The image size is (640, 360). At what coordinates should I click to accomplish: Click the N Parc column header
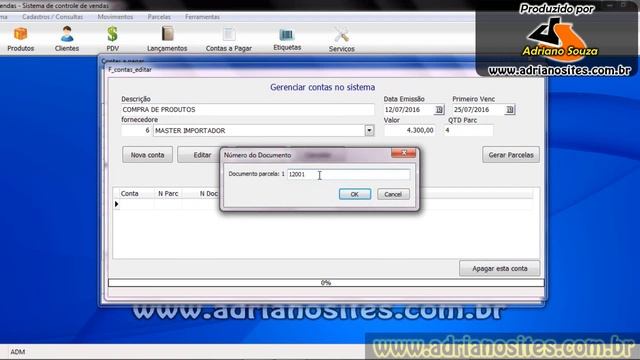(x=168, y=193)
